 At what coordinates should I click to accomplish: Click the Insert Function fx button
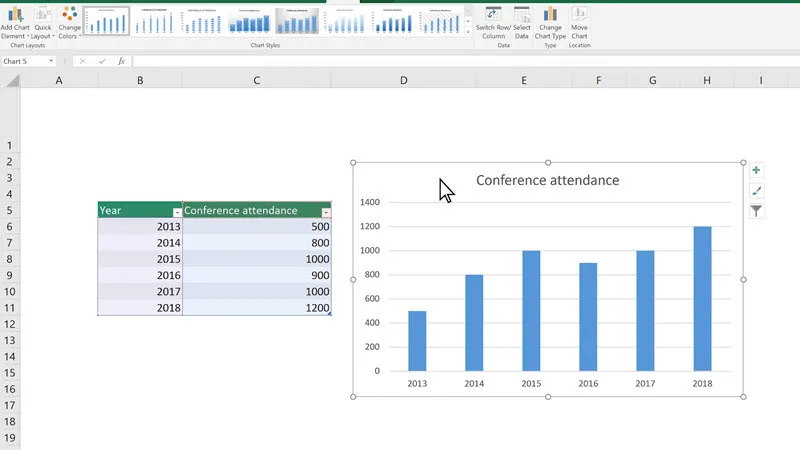click(121, 61)
